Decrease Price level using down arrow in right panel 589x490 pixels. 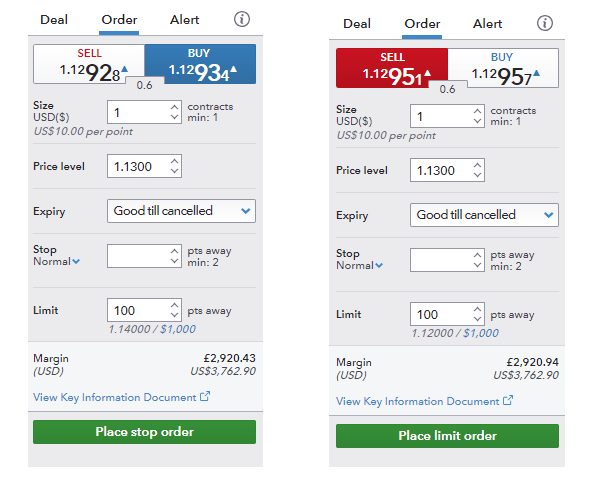477,175
